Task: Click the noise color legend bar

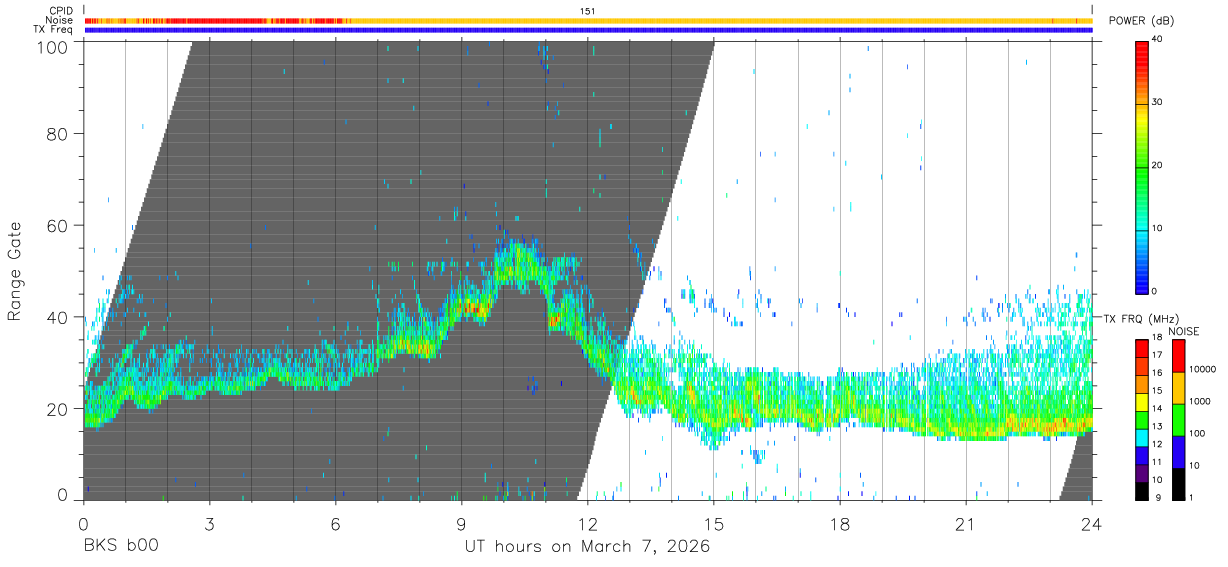Action: coord(1178,419)
